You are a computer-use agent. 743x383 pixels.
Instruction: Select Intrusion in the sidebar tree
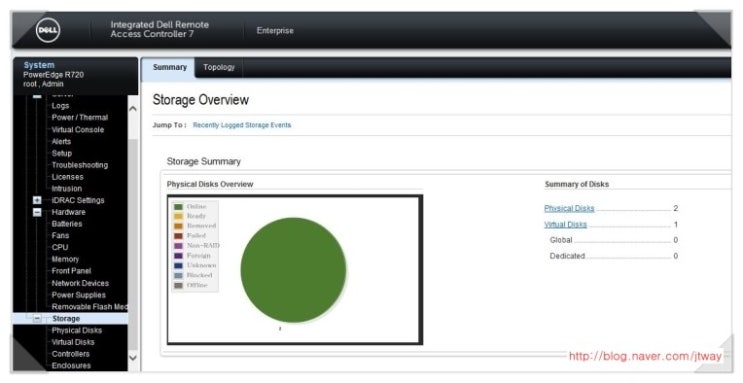tap(66, 189)
